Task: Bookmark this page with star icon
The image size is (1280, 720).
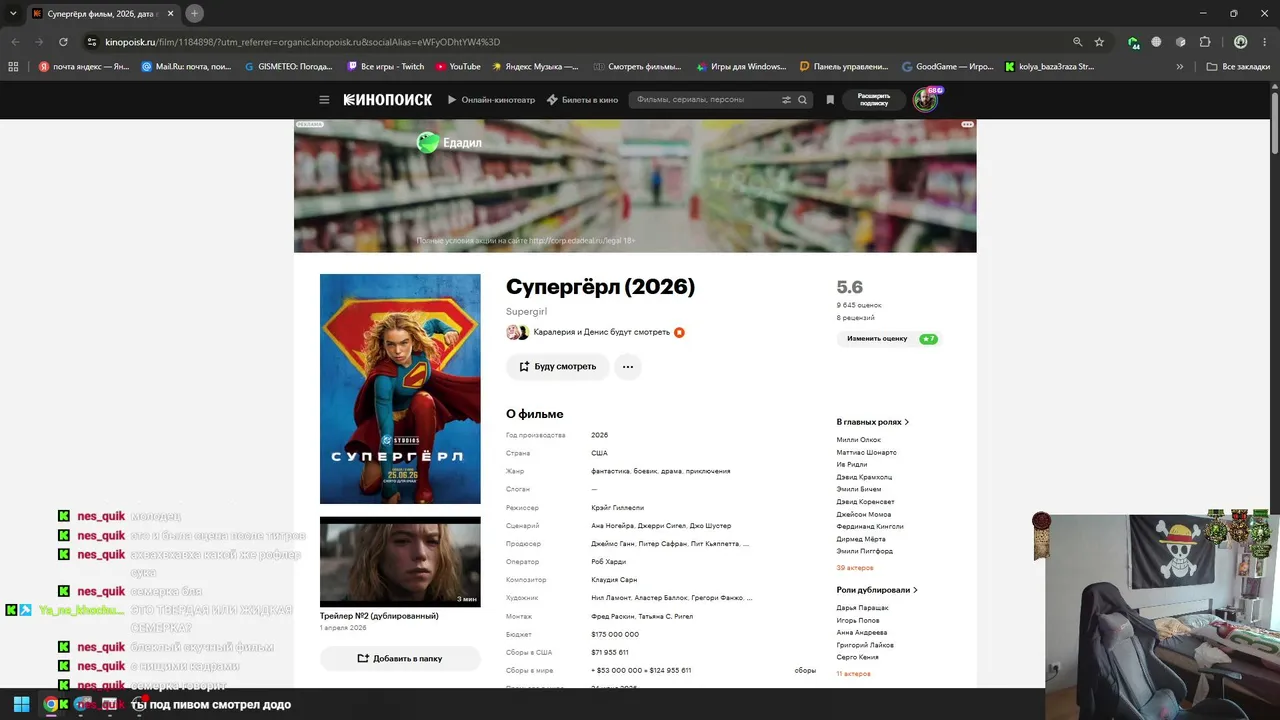Action: tap(1099, 42)
